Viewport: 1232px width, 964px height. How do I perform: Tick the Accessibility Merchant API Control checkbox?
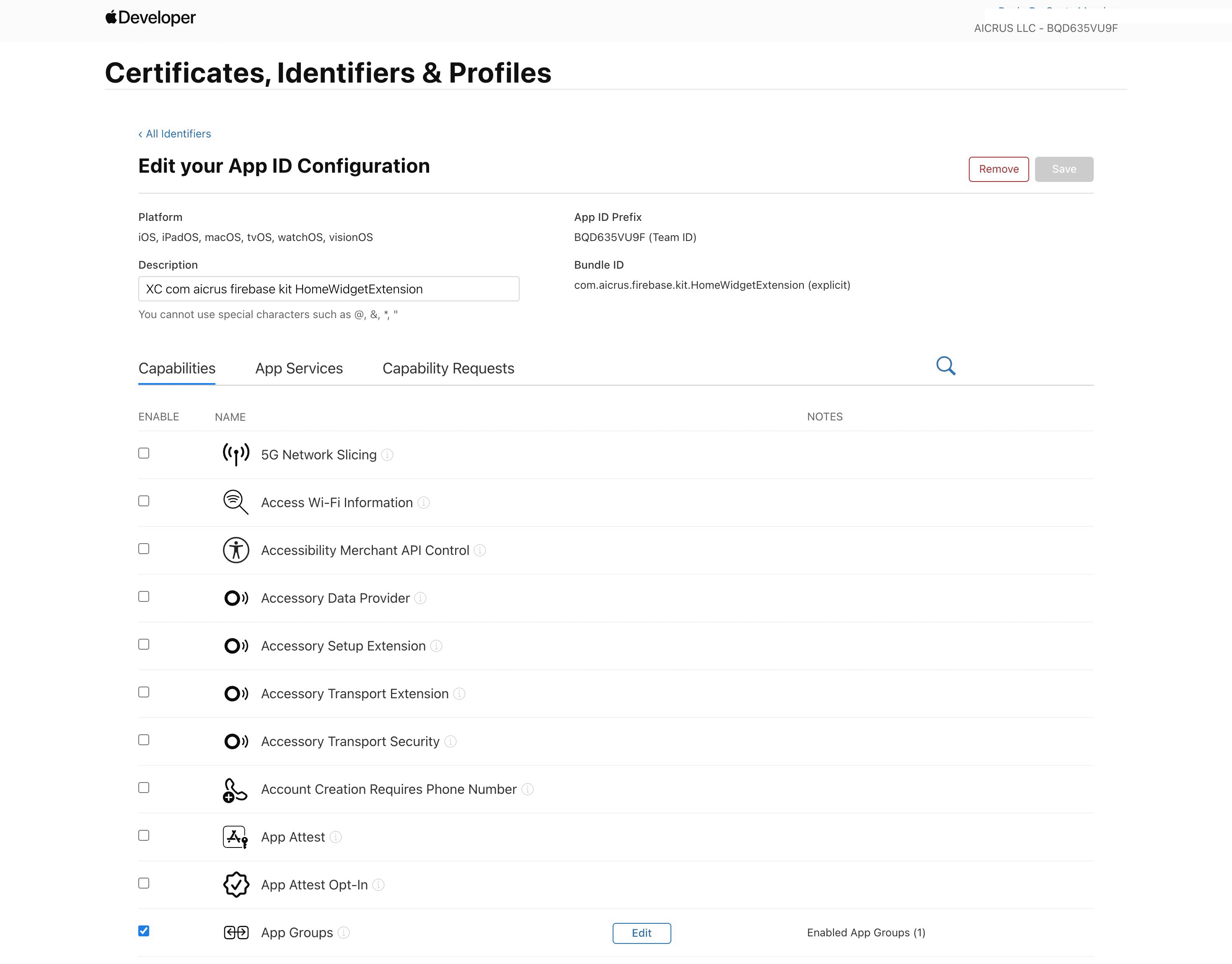pos(144,549)
